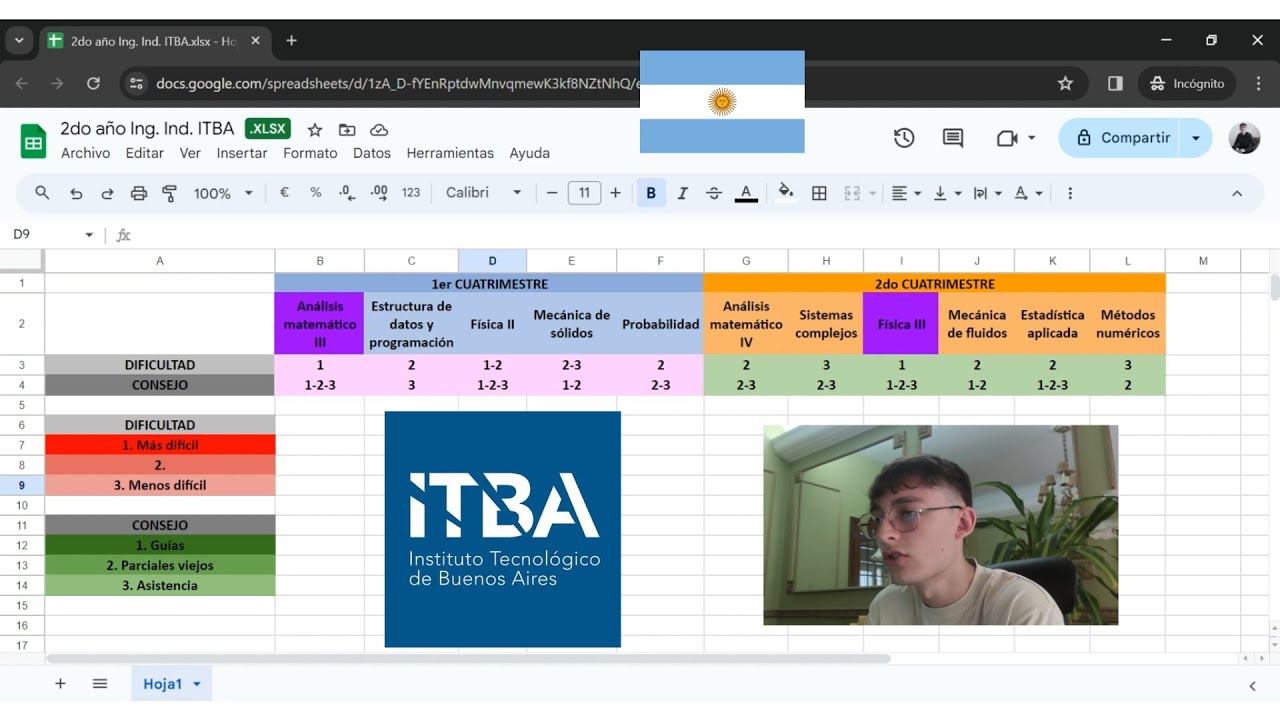Click the .XLSX file format badge
The height and width of the screenshot is (720, 1280).
tap(268, 129)
